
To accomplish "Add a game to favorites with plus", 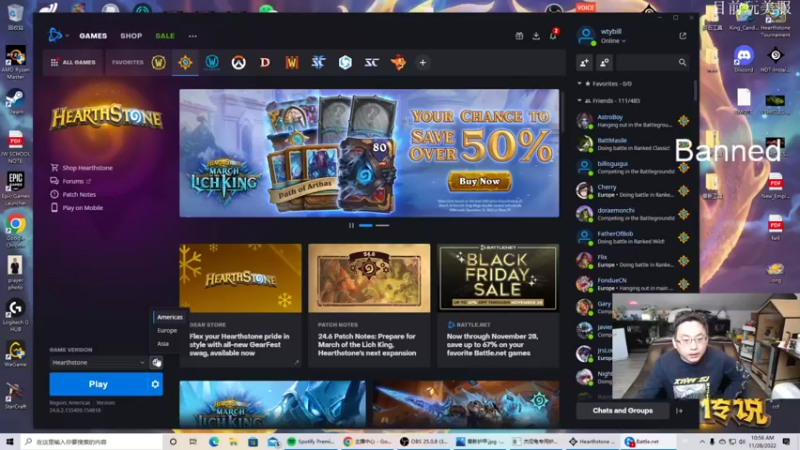I will (422, 62).
